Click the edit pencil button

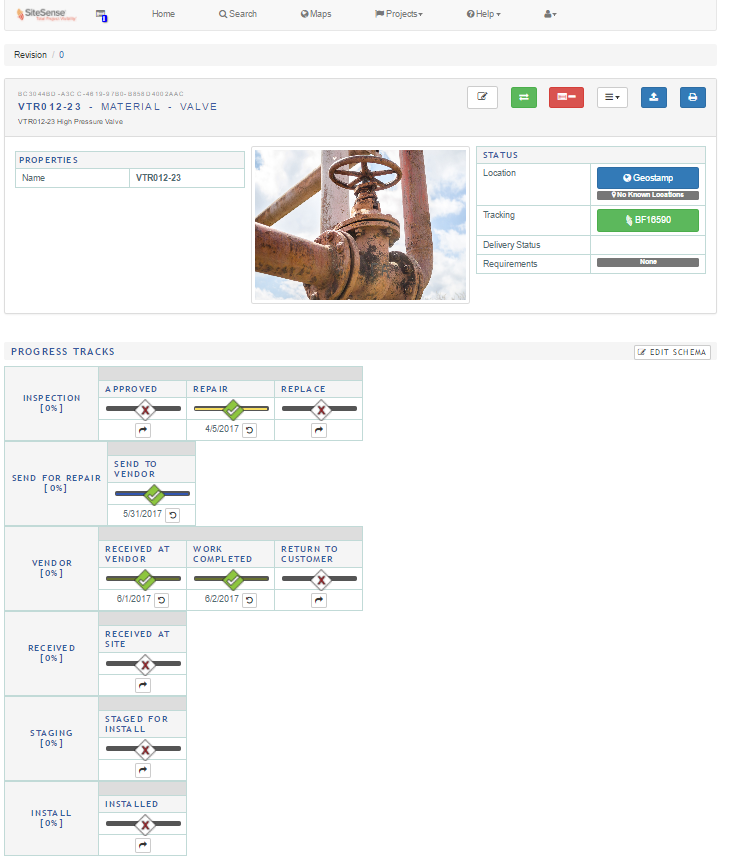tap(482, 97)
